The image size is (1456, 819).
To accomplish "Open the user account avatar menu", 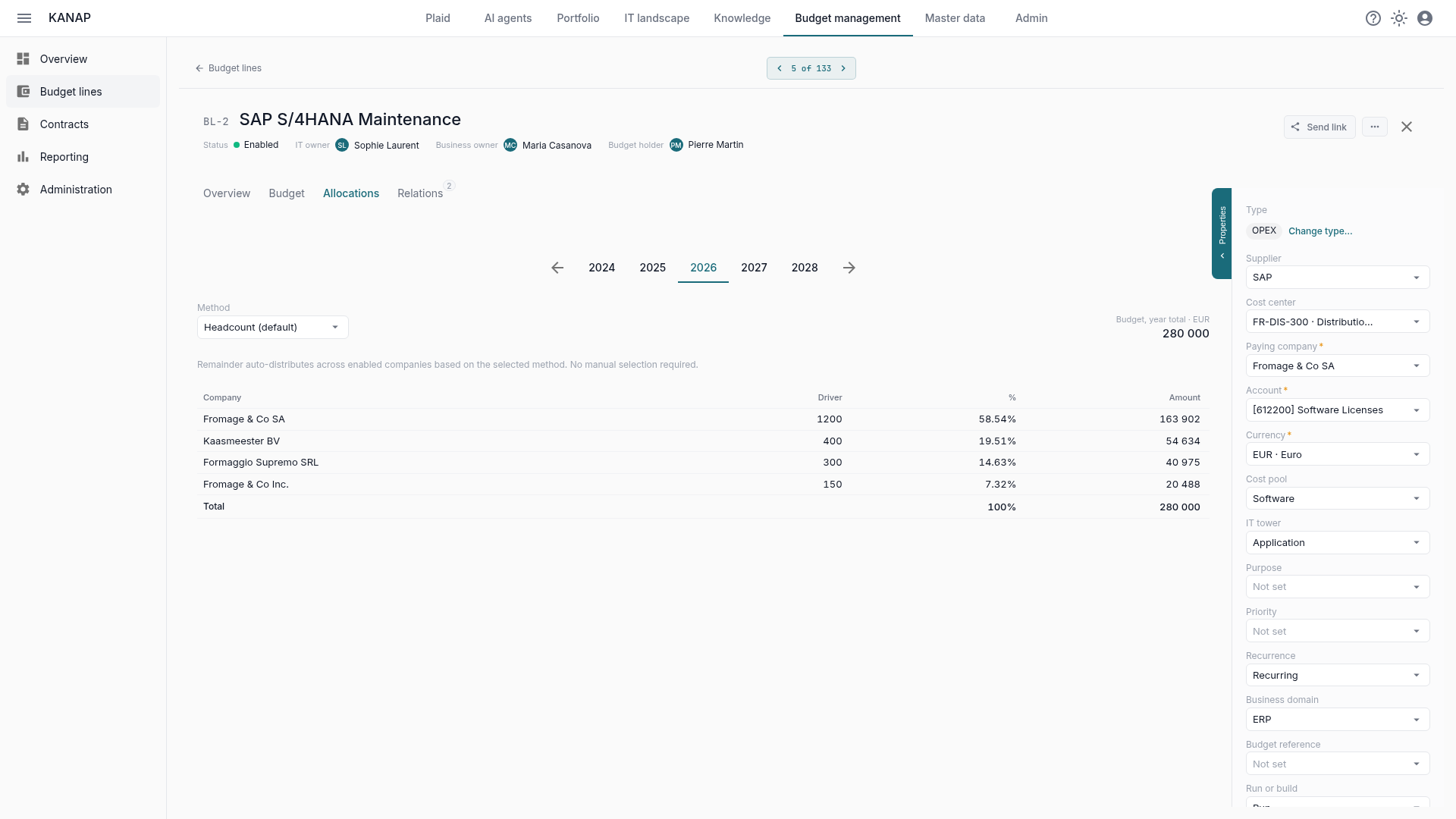I will (x=1425, y=18).
